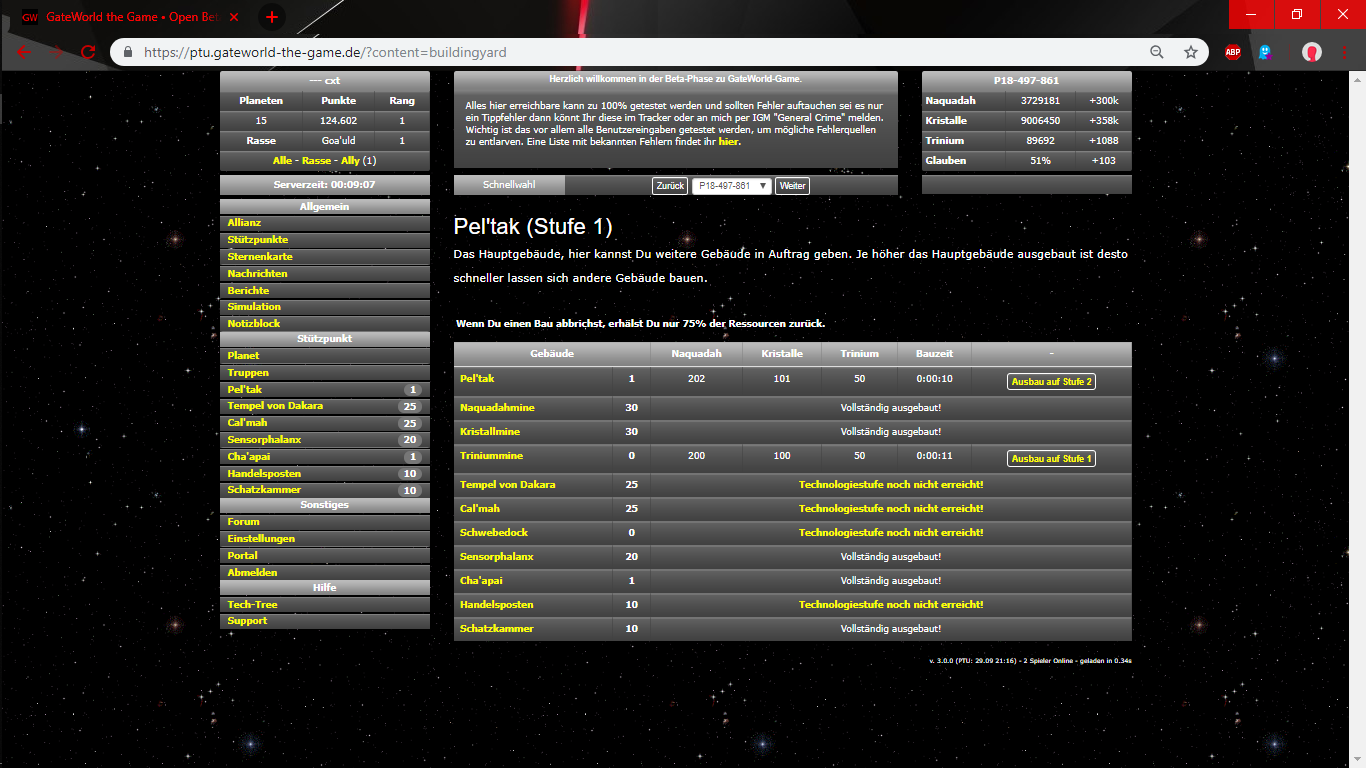Click the Opera-style red profile icon
Image resolution: width=1366 pixels, height=768 pixels.
(1311, 52)
